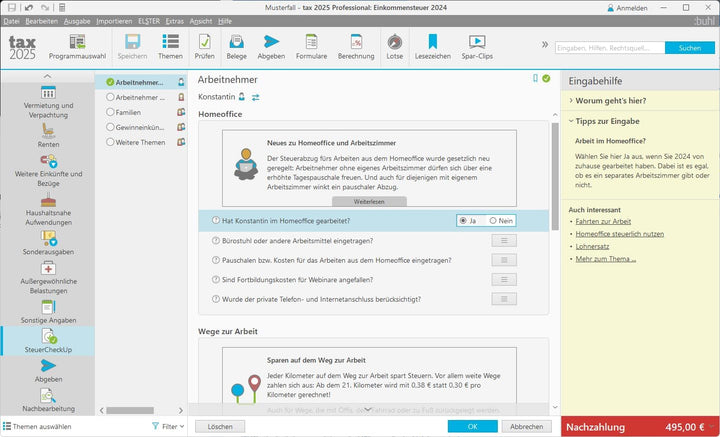
Task: Select the Gewinneinkün... topic entry
Action: 141,127
